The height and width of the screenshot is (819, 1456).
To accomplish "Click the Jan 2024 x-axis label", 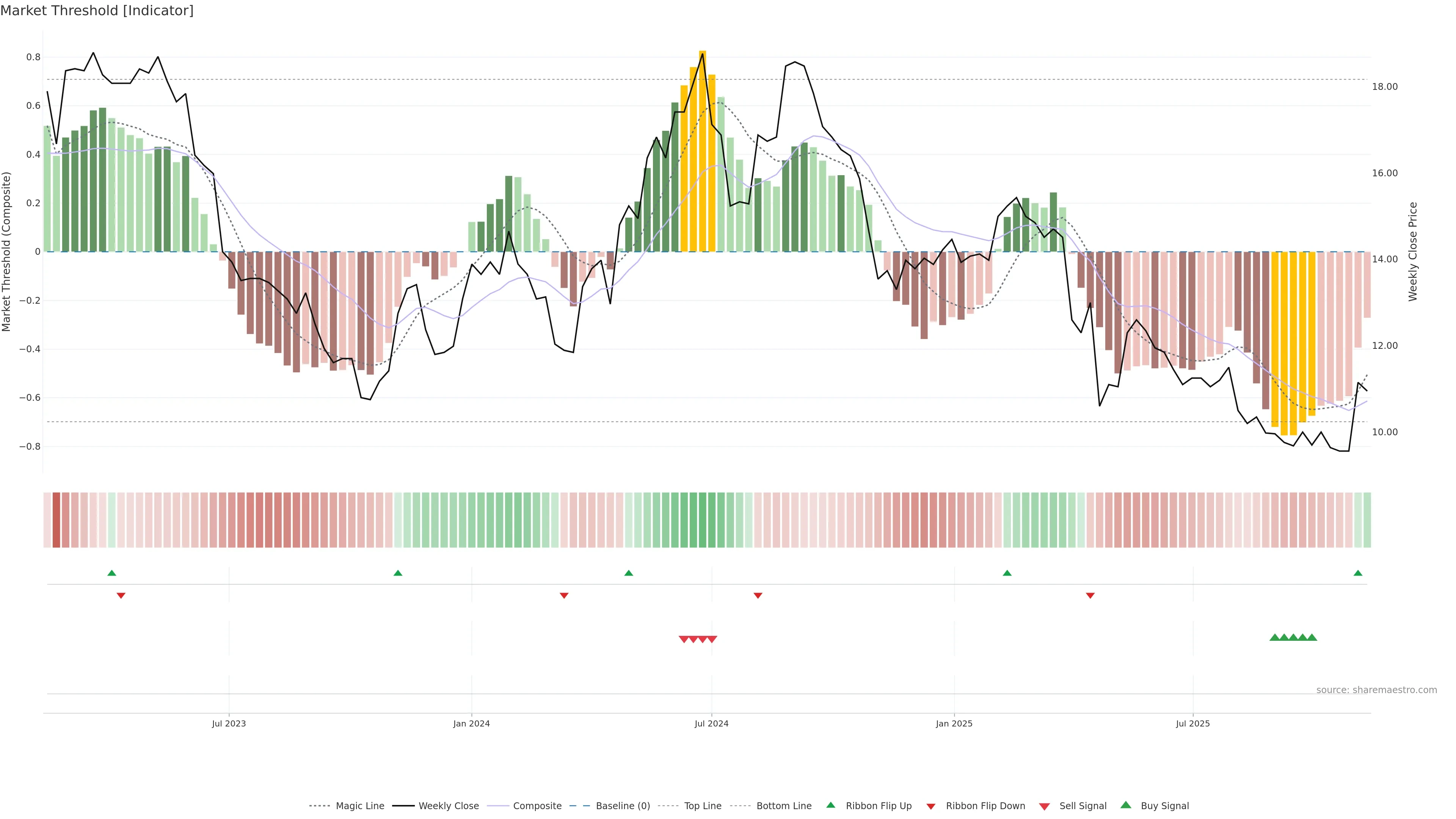I will [471, 723].
